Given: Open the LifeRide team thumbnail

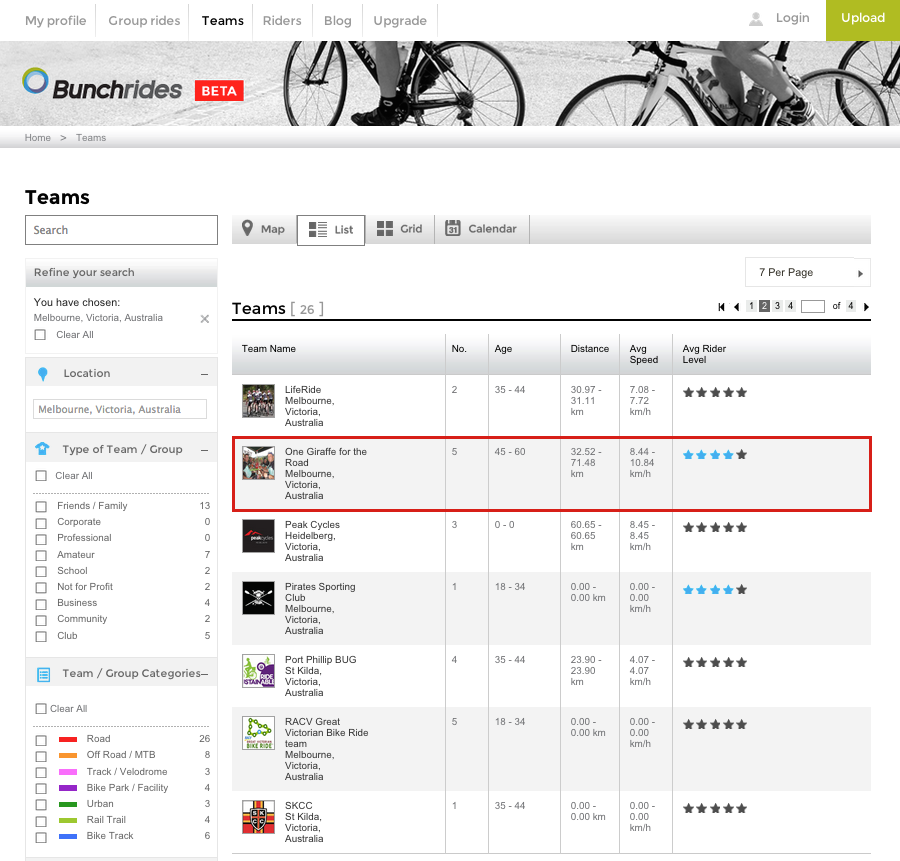Looking at the screenshot, I should point(258,401).
